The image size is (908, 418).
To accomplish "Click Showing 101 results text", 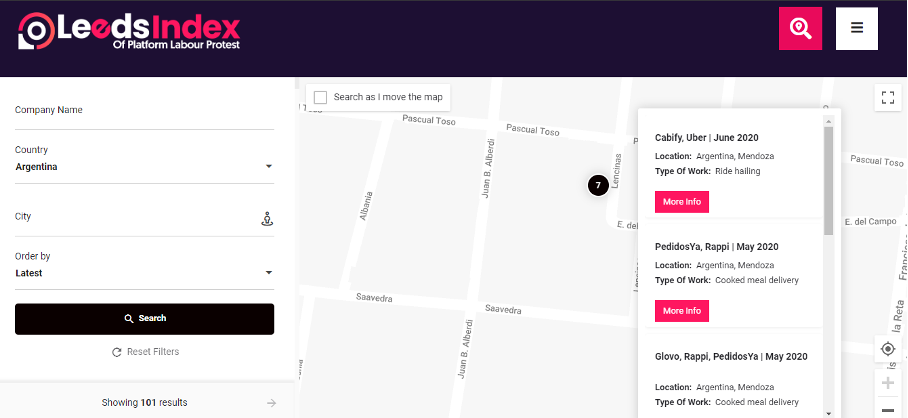I will pos(144,402).
